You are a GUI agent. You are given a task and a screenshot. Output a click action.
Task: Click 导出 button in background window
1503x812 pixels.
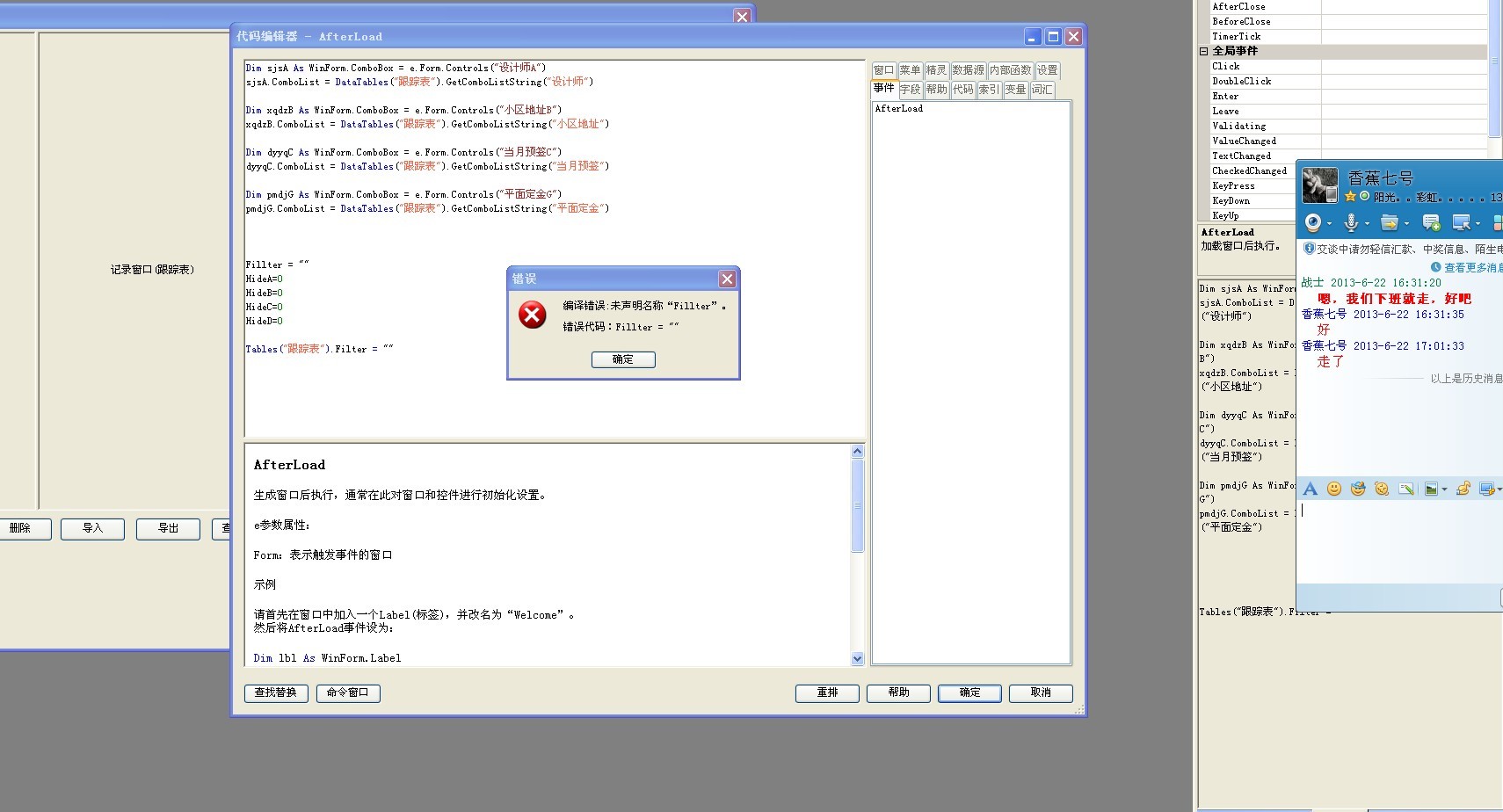[x=168, y=528]
